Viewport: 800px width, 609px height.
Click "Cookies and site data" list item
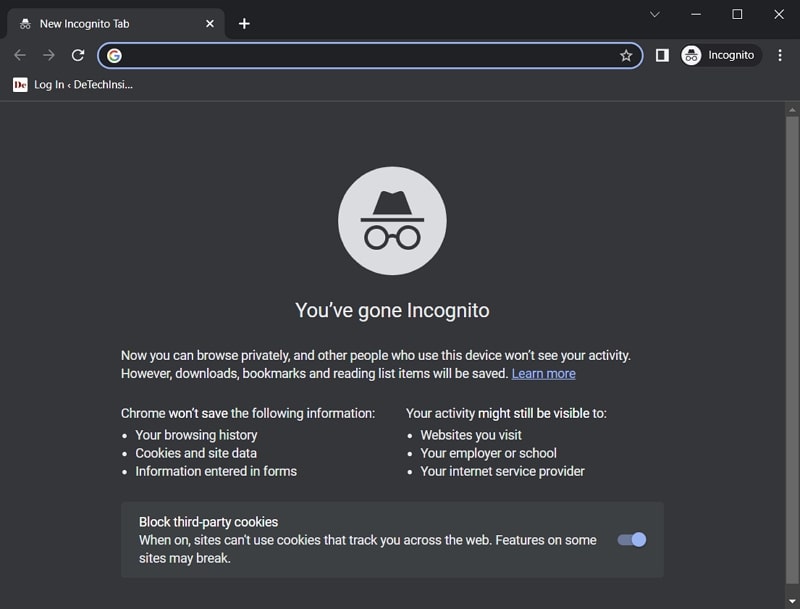pyautogui.click(x=196, y=453)
